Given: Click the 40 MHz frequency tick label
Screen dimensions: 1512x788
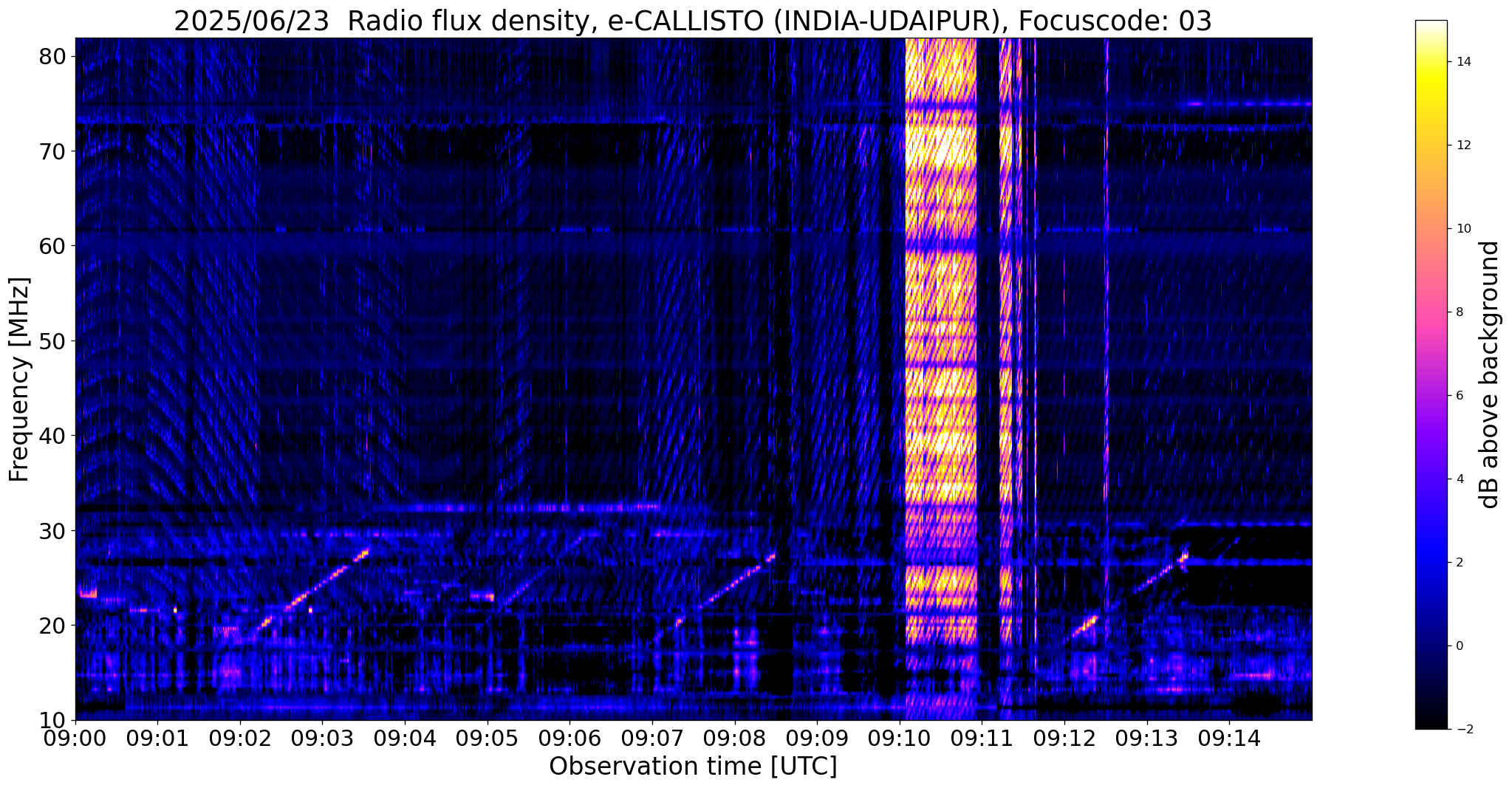Looking at the screenshot, I should [x=54, y=436].
